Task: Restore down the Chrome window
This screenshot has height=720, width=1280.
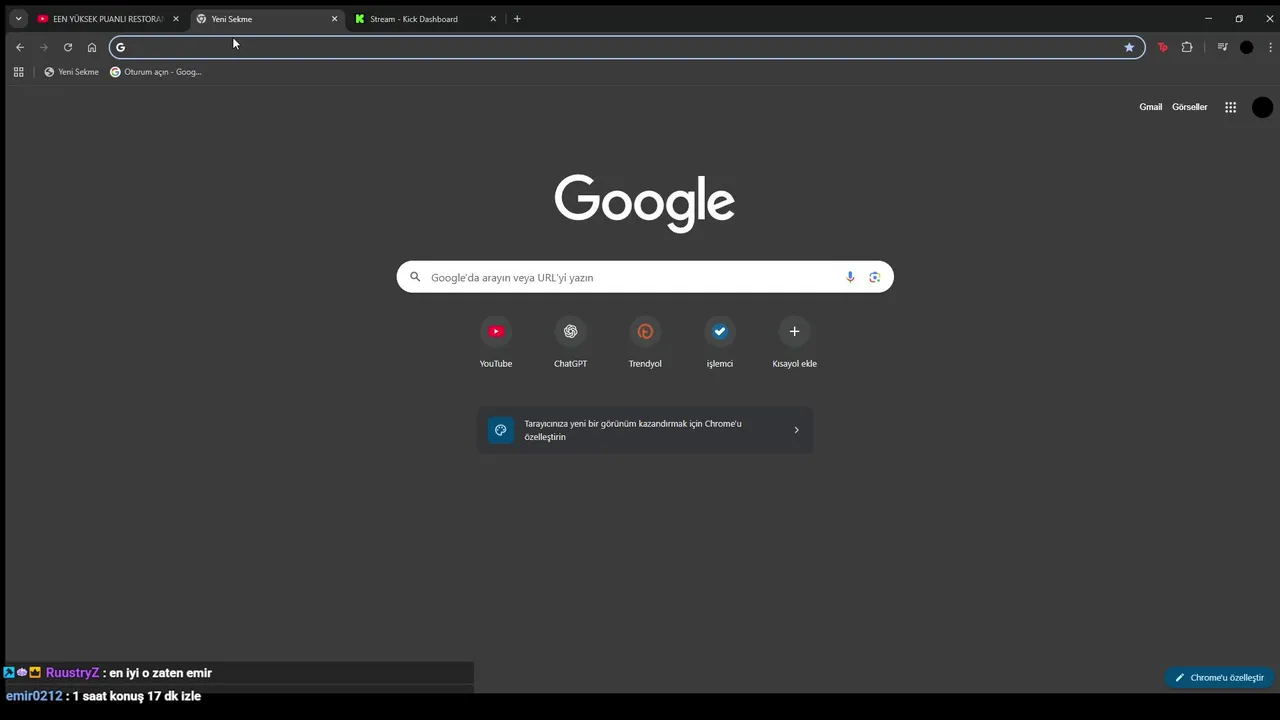Action: tap(1239, 19)
